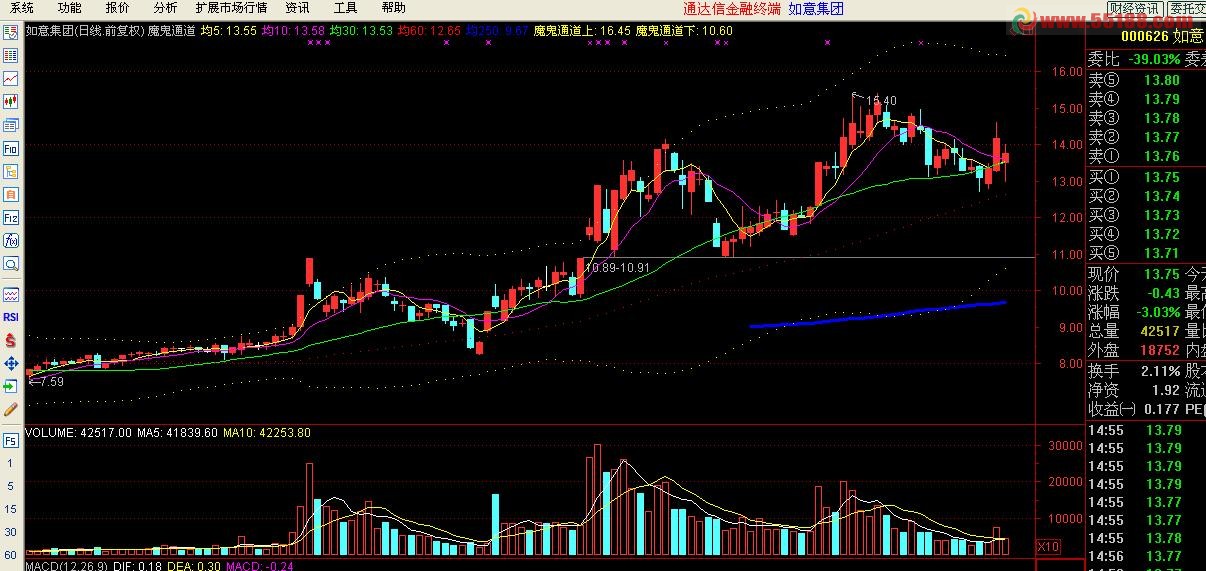This screenshot has width=1206, height=571.
Task: Click the MACD(12,26,9) indicator label
Action: [x=66, y=566]
